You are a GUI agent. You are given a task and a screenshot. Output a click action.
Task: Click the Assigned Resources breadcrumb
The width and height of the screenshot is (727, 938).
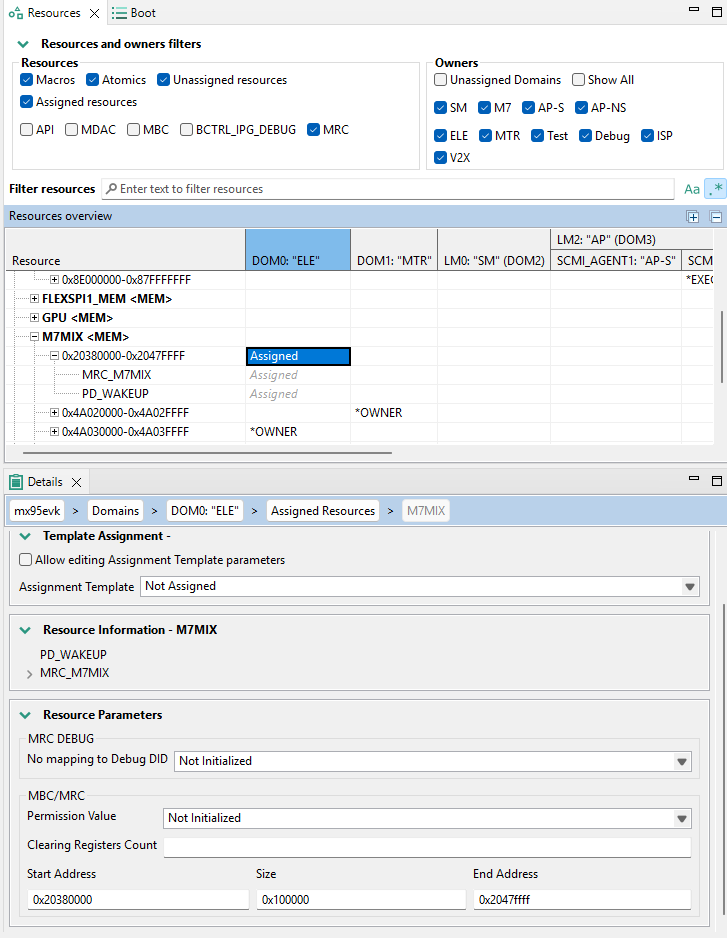click(323, 511)
